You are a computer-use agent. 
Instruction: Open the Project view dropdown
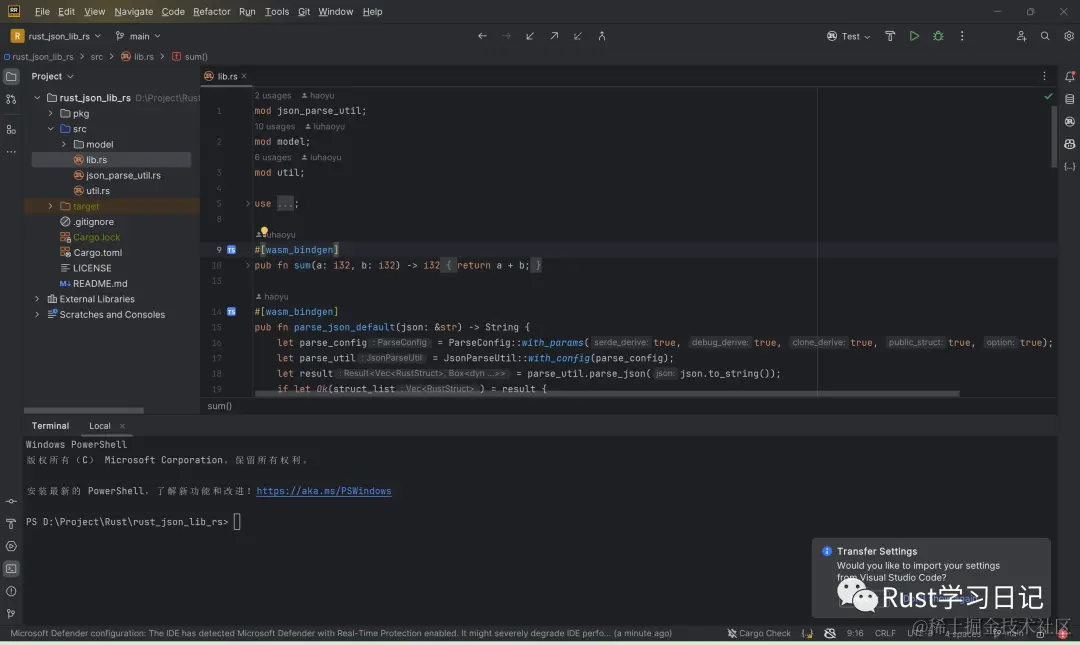52,76
